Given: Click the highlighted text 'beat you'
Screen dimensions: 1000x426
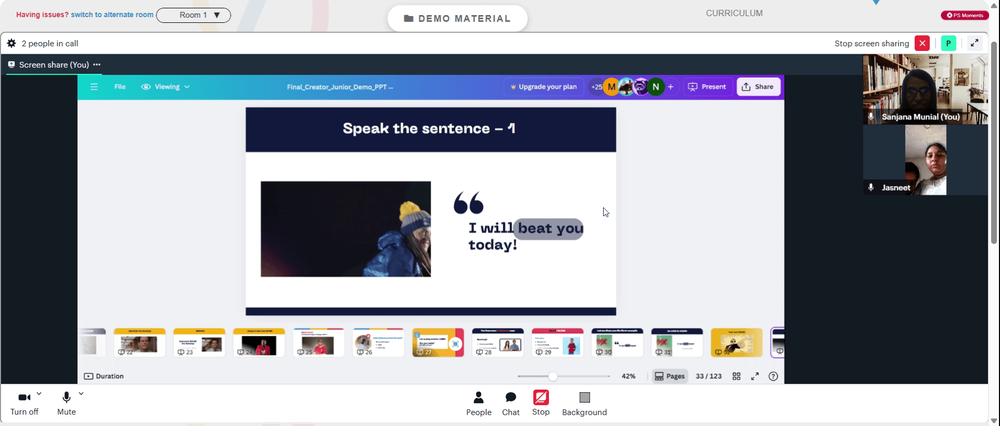Looking at the screenshot, I should click(549, 228).
